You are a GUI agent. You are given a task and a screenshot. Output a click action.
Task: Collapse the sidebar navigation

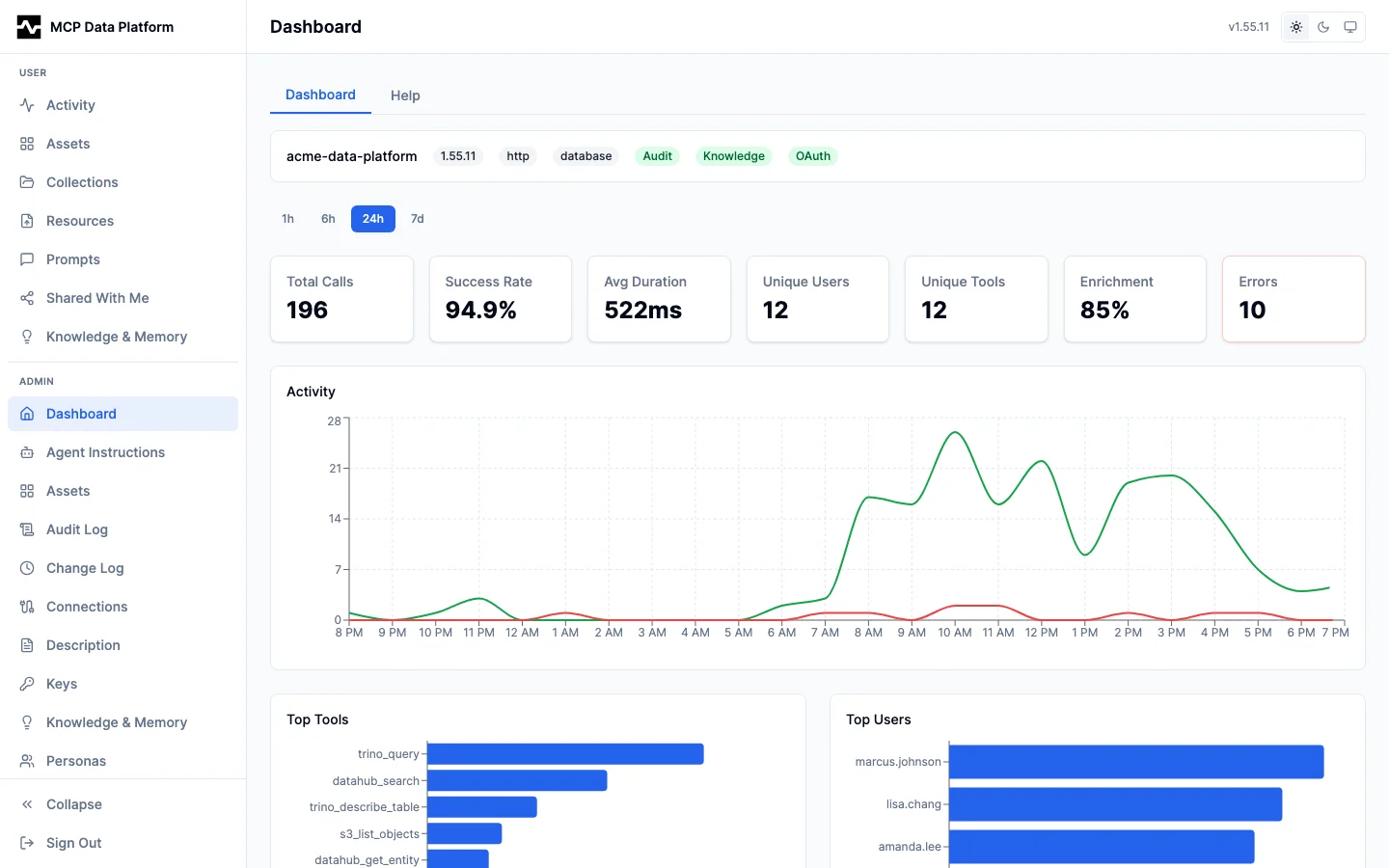coord(73,804)
